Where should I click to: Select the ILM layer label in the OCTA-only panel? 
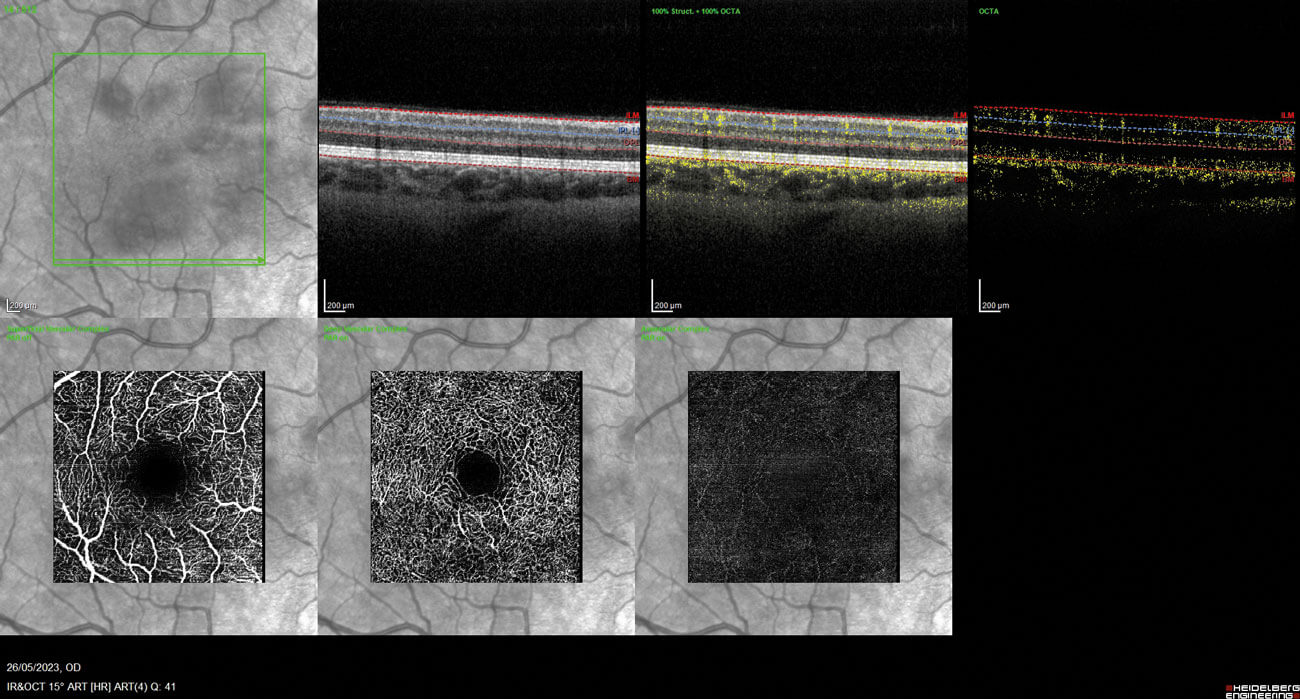coord(1288,116)
